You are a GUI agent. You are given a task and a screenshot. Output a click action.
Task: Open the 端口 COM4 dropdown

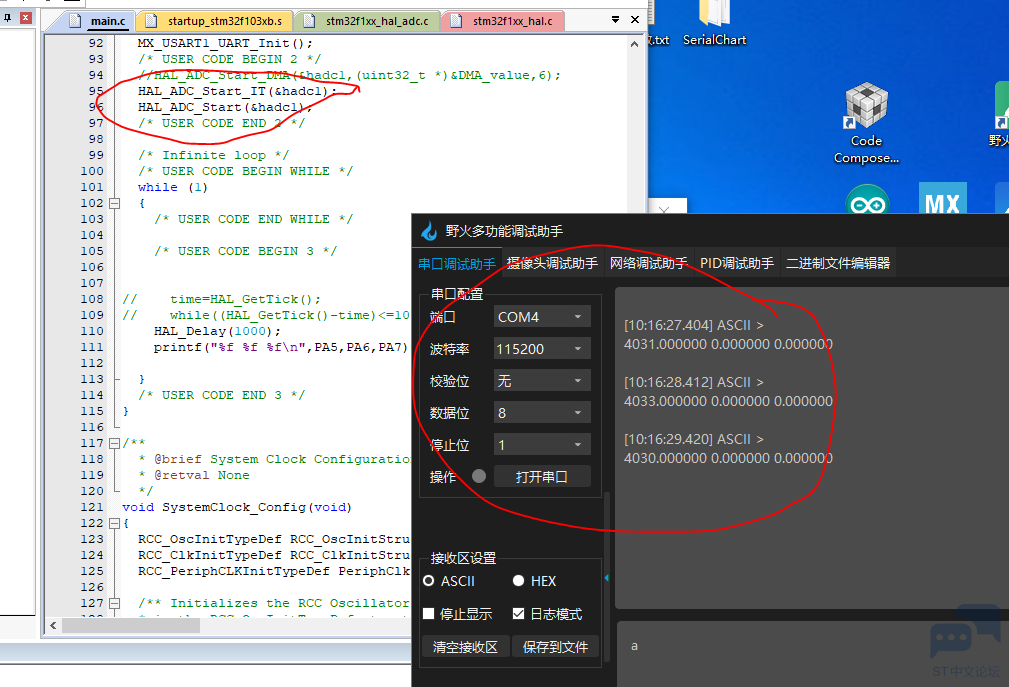coord(542,316)
